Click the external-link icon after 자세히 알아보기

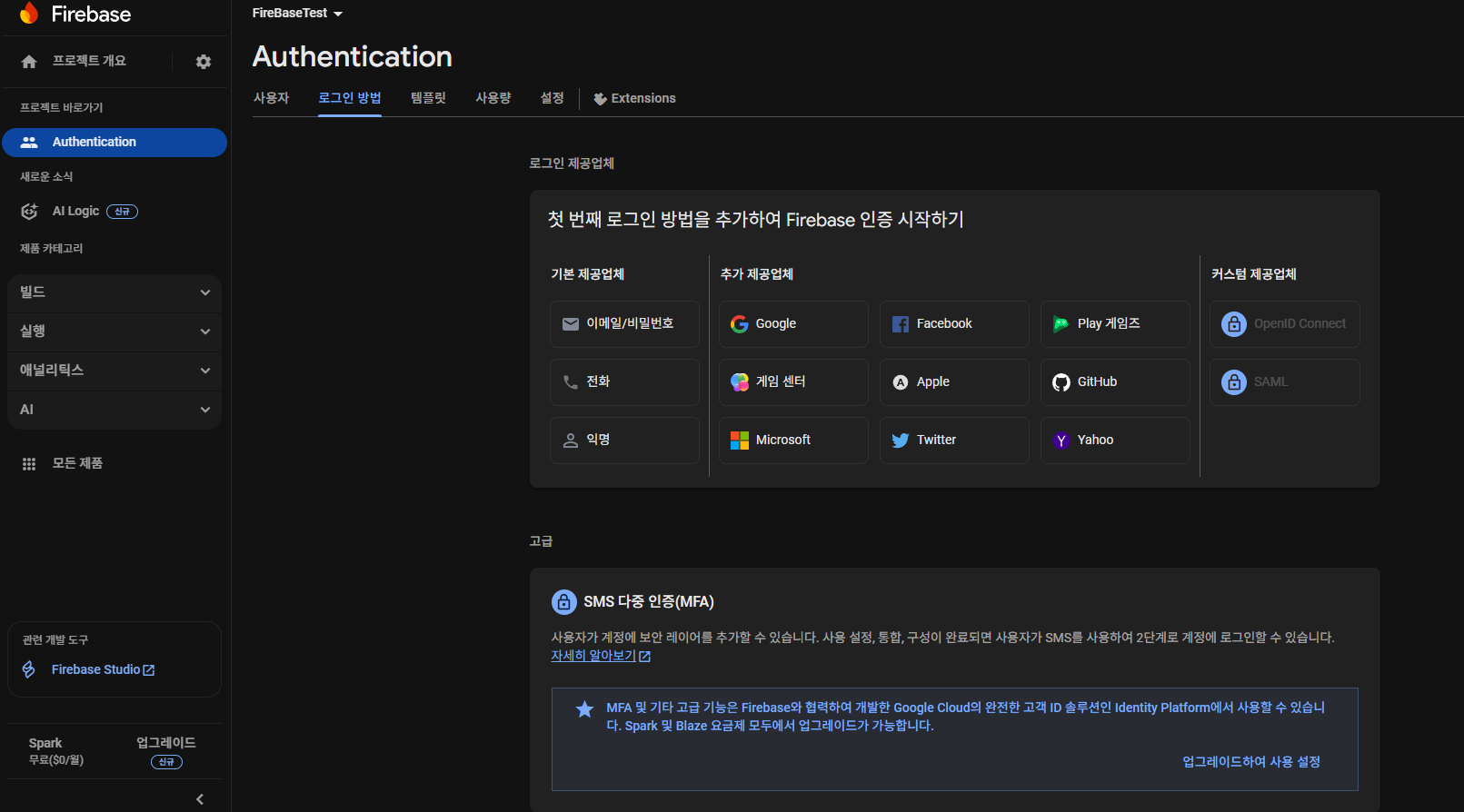point(645,657)
